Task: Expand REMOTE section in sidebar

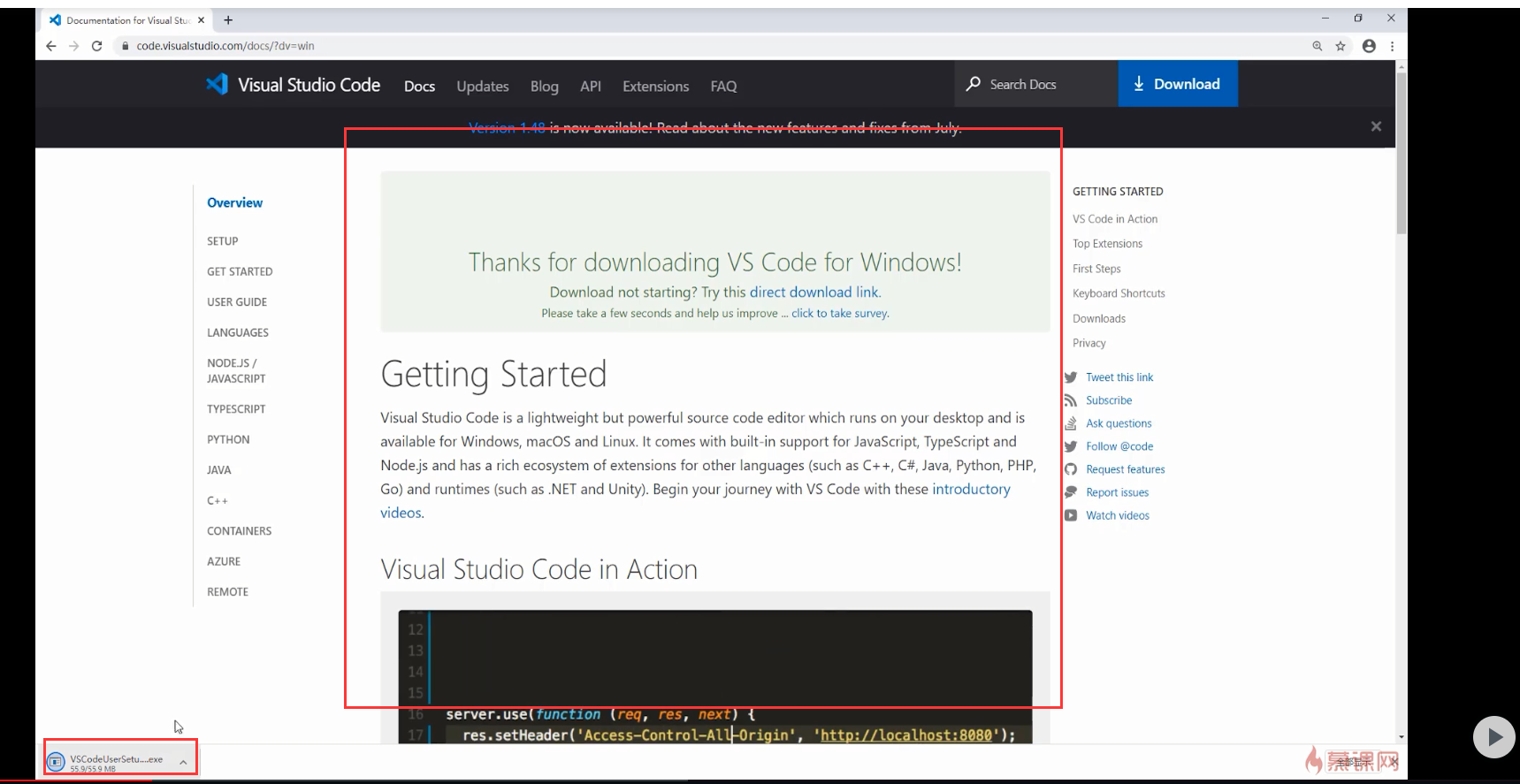Action: (x=227, y=592)
